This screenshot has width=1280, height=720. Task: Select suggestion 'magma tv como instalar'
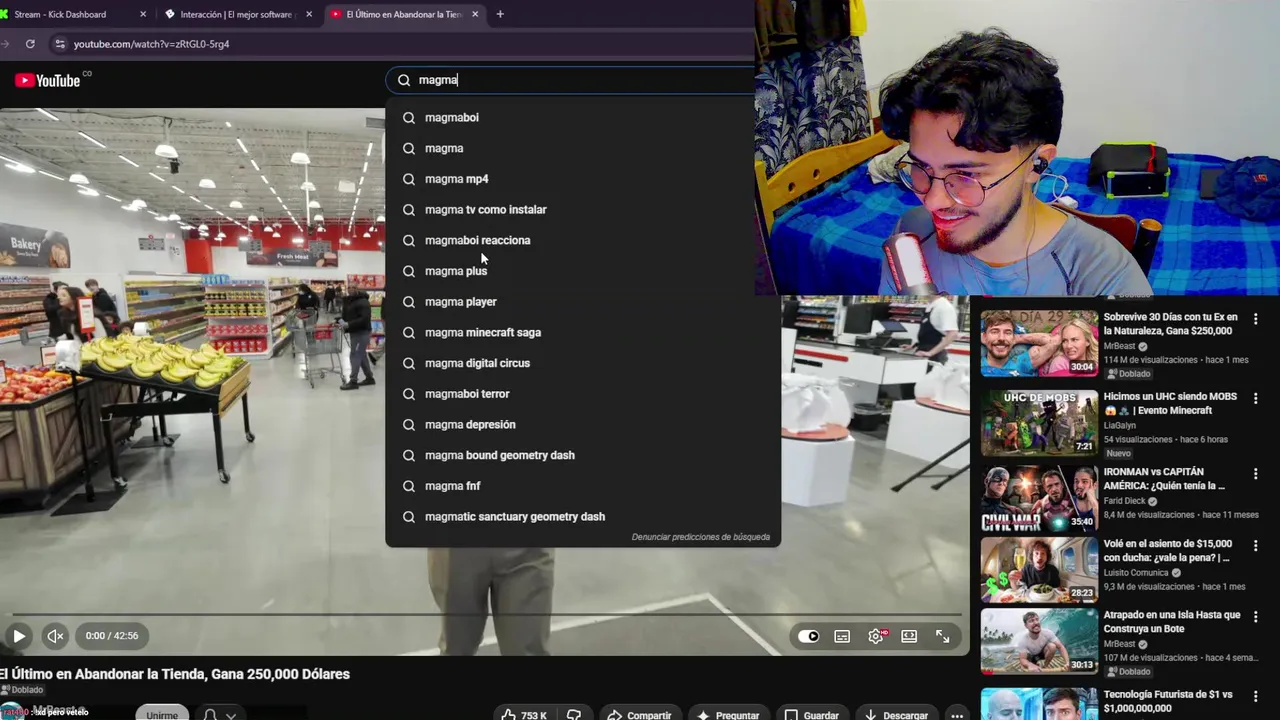tap(583, 210)
